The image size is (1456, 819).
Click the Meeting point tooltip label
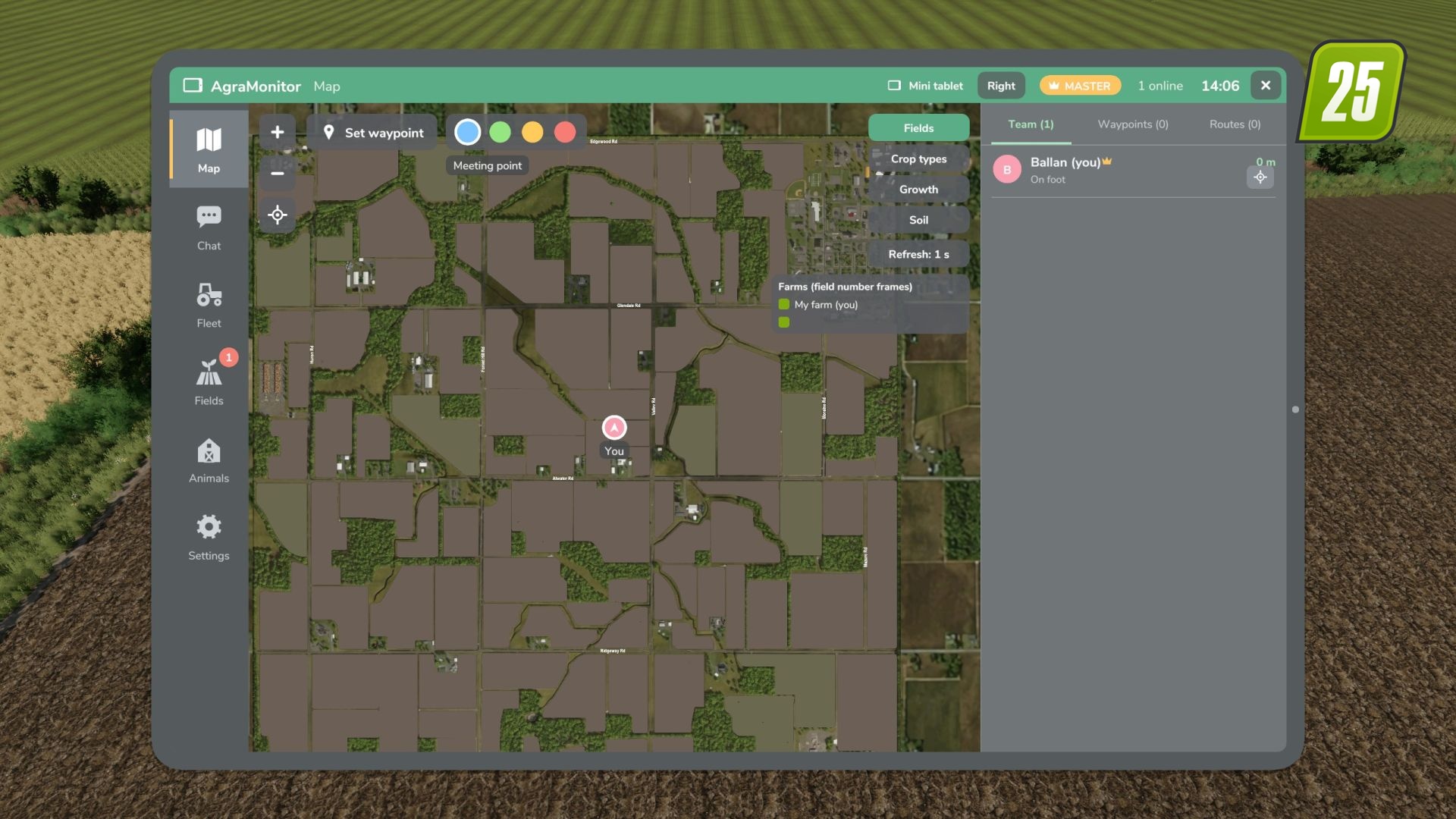click(x=488, y=165)
